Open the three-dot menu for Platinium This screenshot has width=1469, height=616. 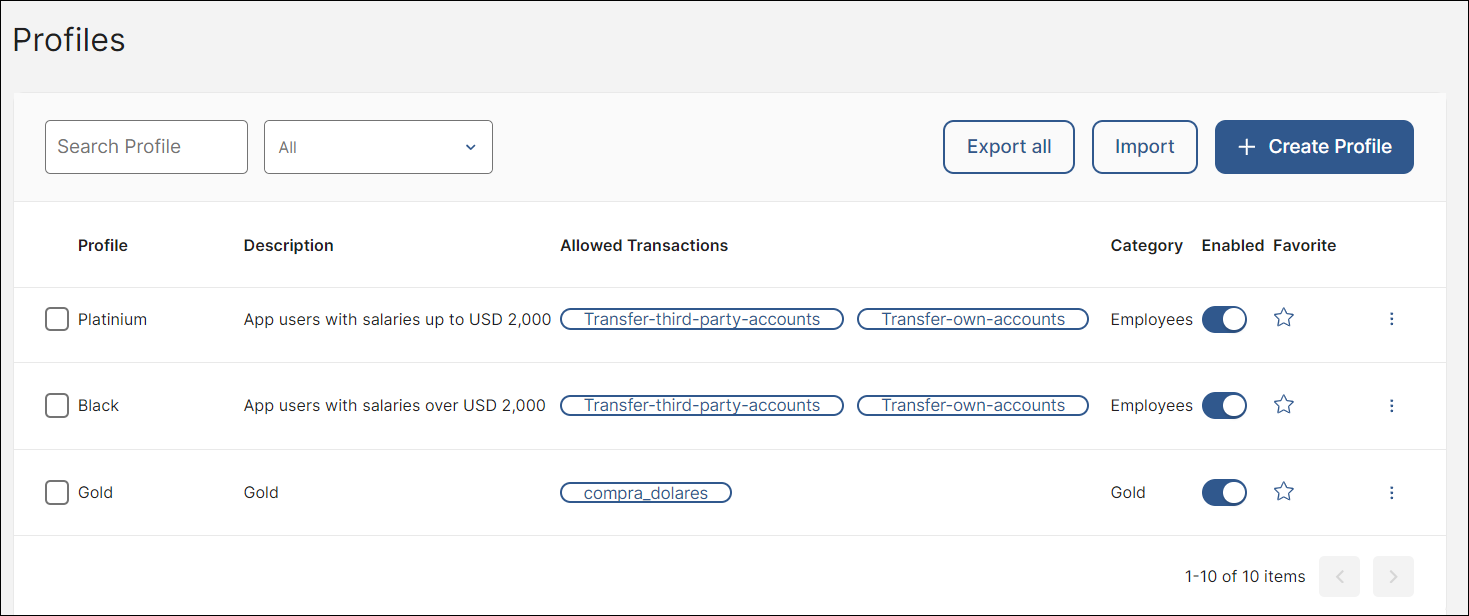(x=1391, y=319)
